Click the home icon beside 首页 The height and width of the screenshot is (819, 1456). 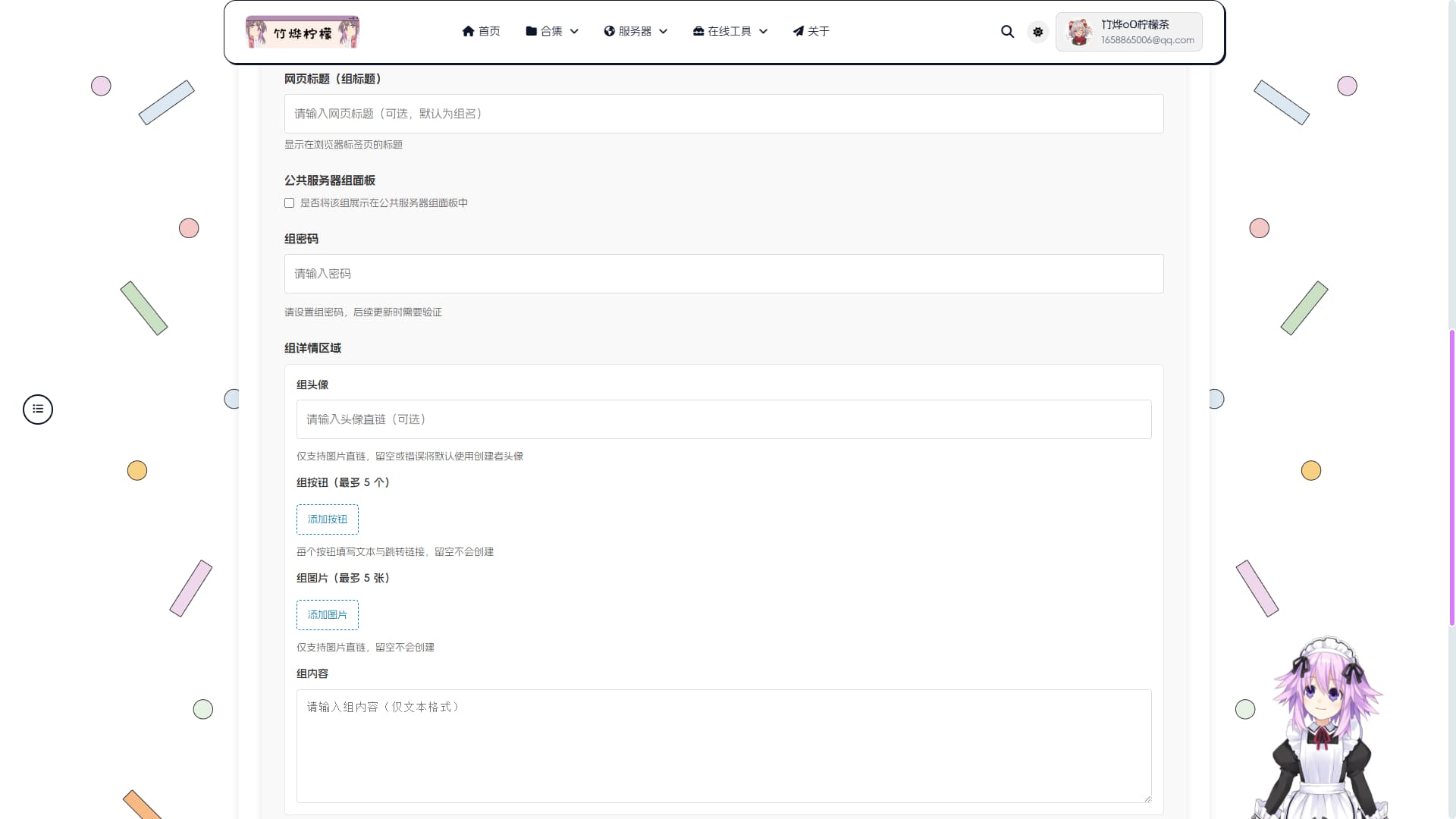click(468, 31)
